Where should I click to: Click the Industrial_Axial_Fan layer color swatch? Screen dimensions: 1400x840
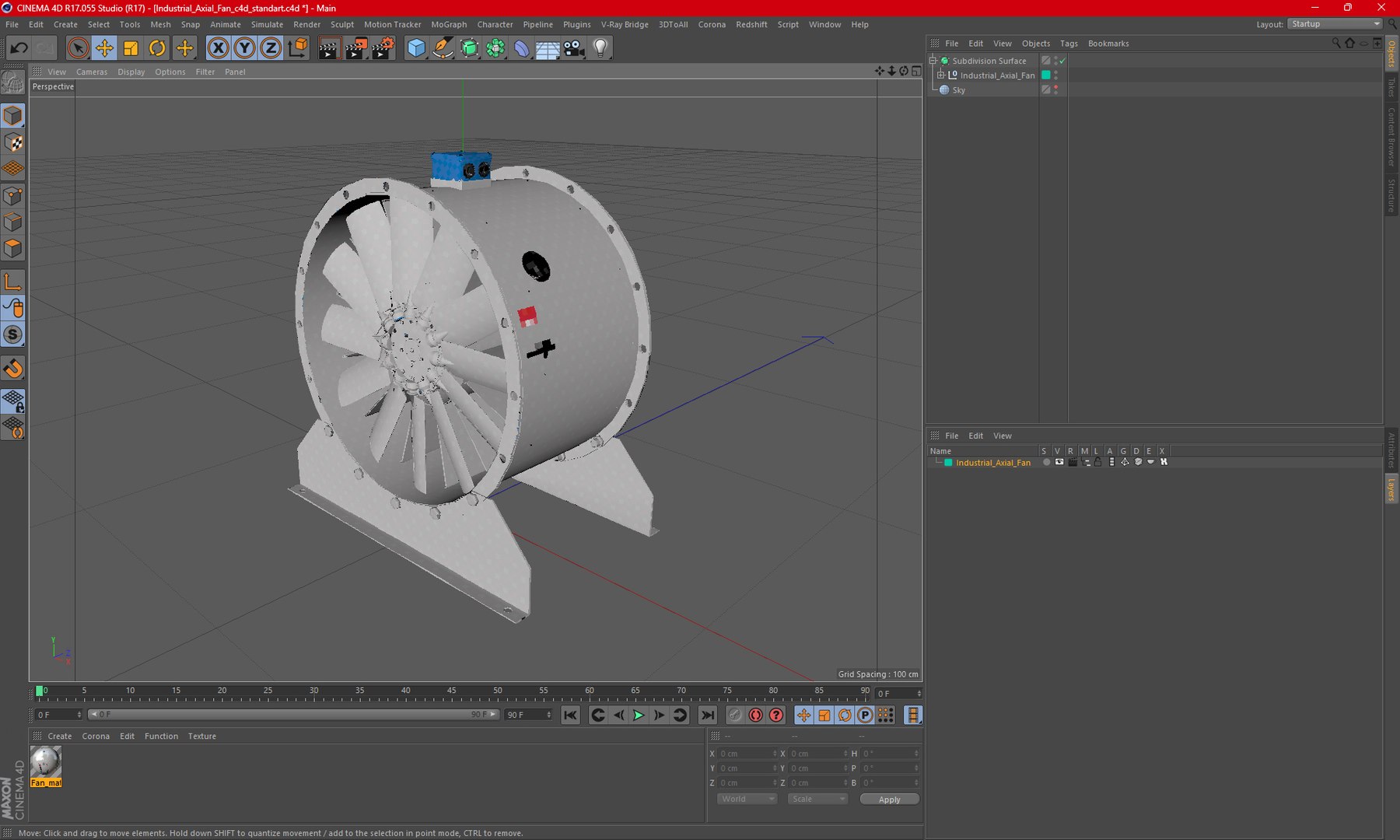(948, 462)
